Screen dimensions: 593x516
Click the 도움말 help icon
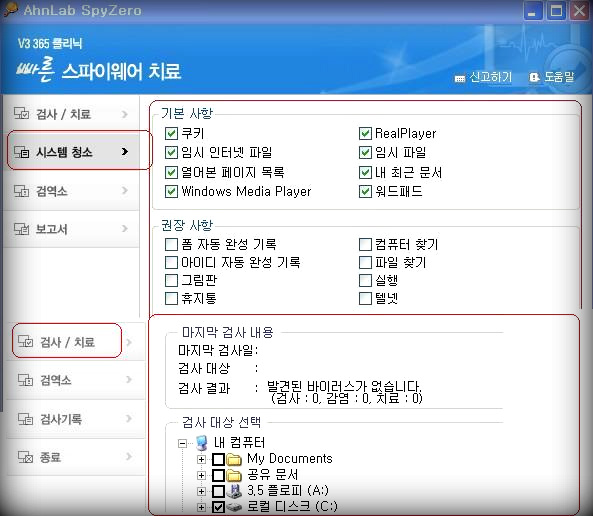(x=534, y=77)
